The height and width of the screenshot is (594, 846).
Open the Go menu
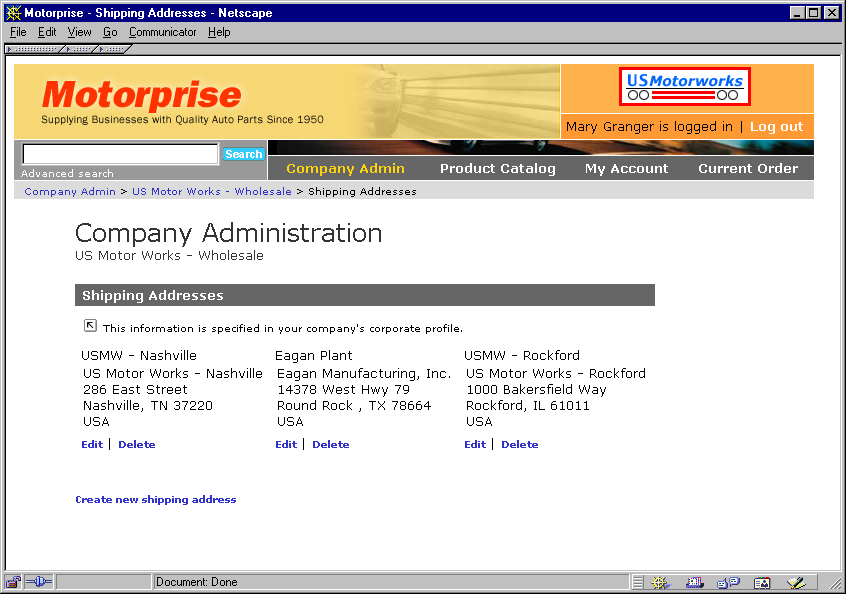coord(110,32)
